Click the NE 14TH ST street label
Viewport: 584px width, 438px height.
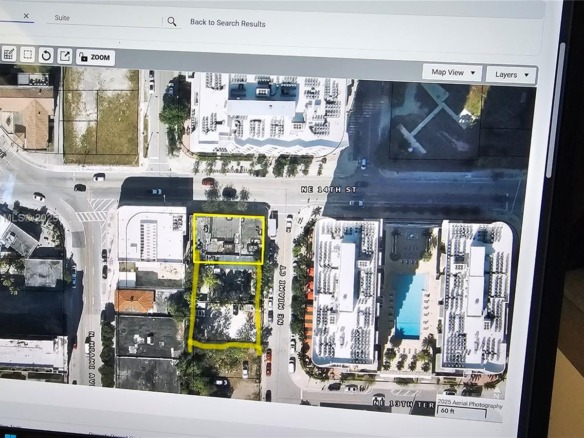click(328, 190)
